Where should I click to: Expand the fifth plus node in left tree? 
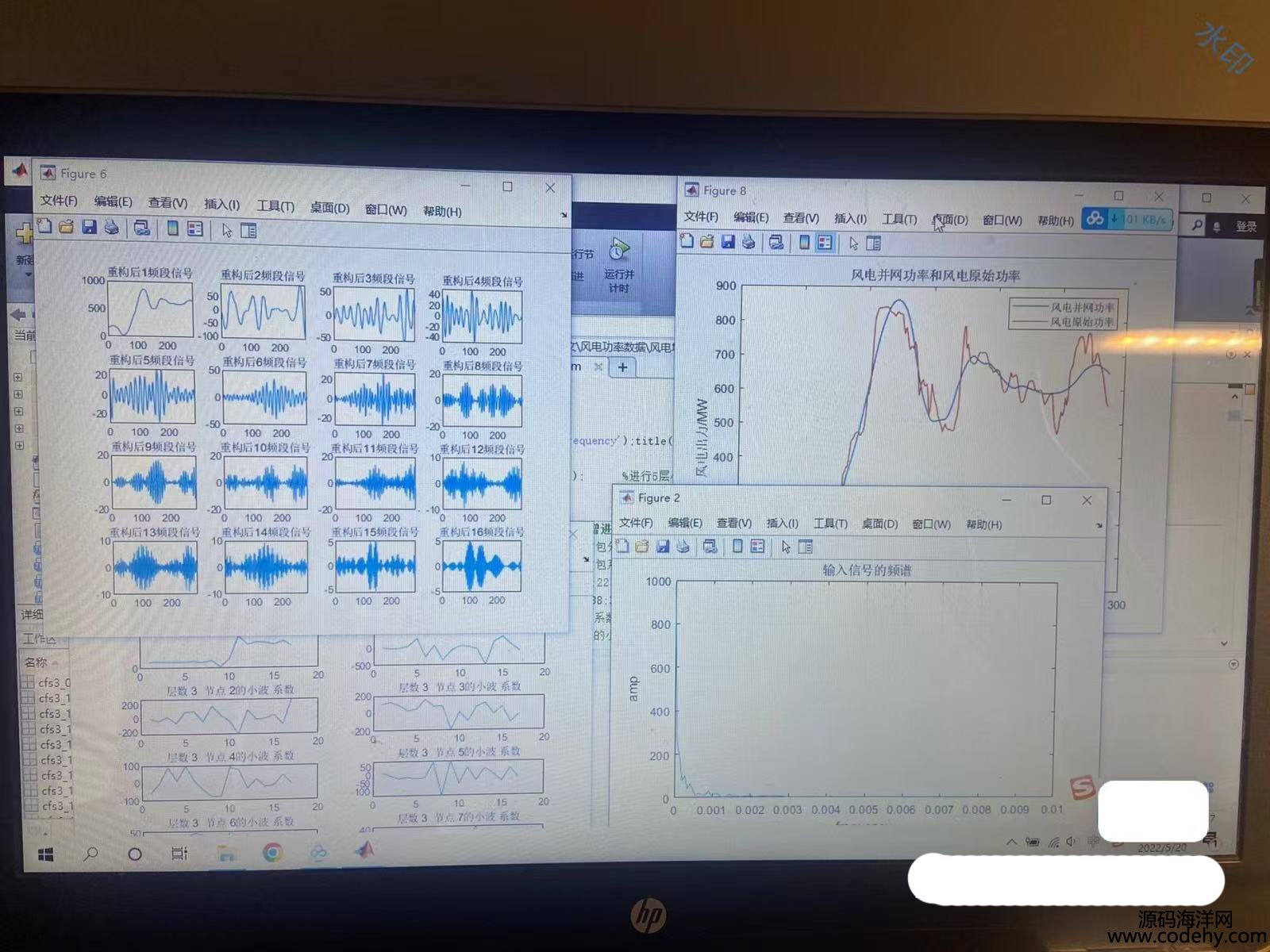coord(18,446)
